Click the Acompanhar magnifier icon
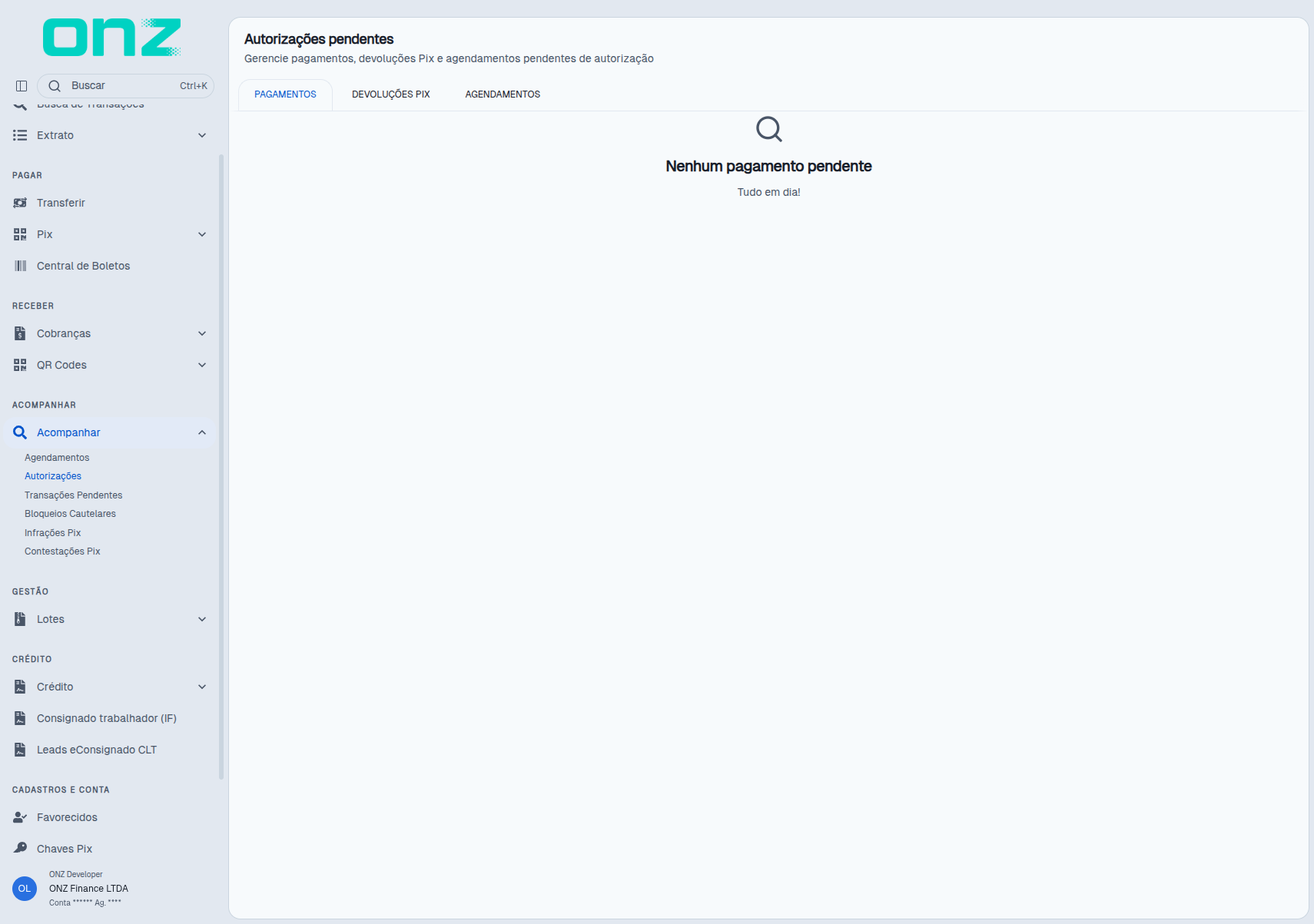The height and width of the screenshot is (924, 1314). click(x=20, y=432)
